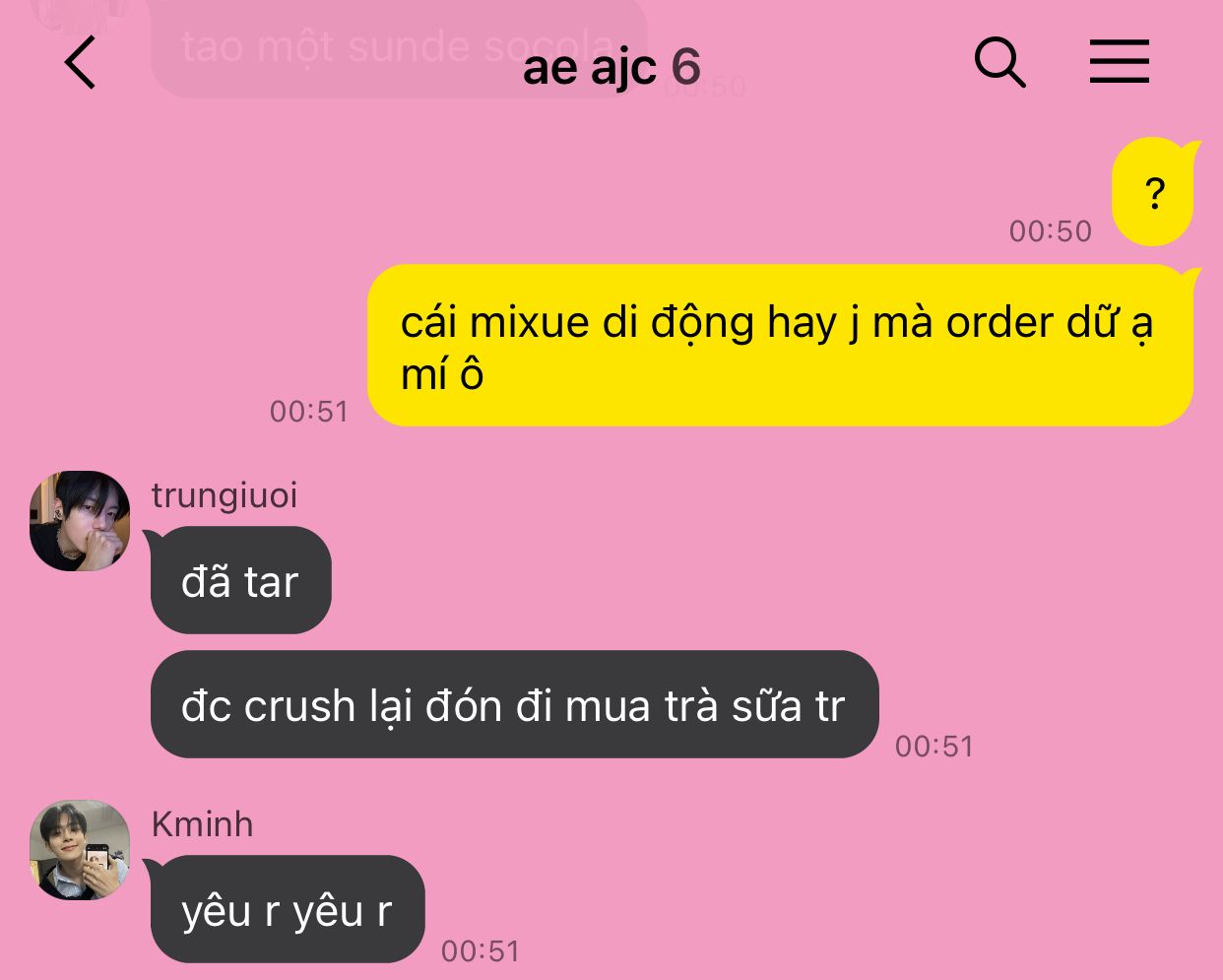Tap the chat title "ae ajc 6"

tap(611, 67)
